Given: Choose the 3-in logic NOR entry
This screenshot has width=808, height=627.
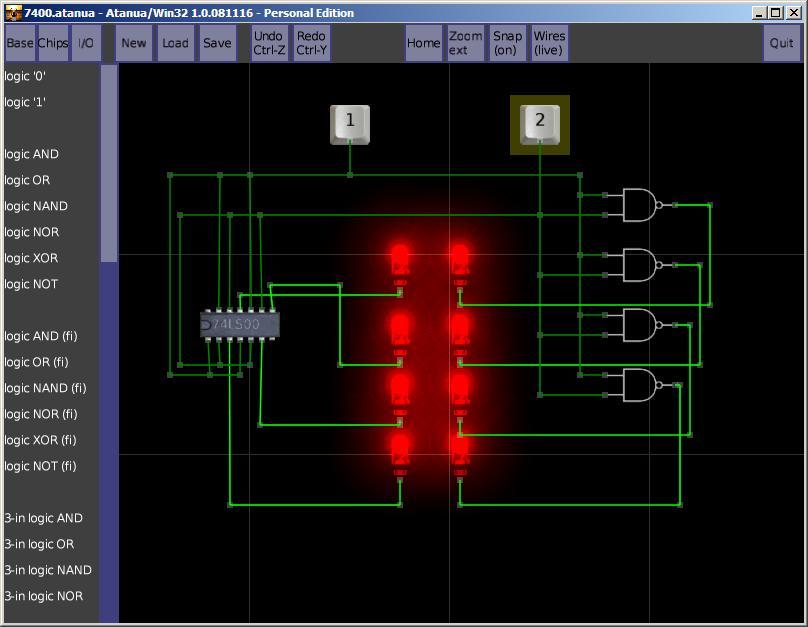Looking at the screenshot, I should point(43,596).
